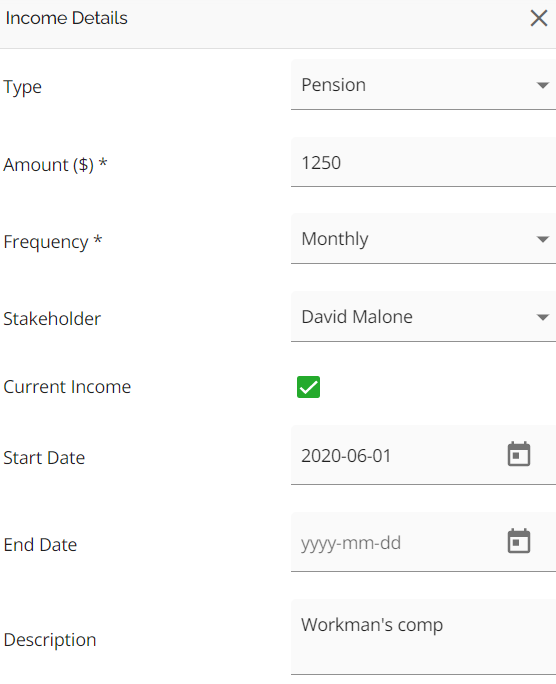Image resolution: width=556 pixels, height=684 pixels.
Task: Expand the Frequency dropdown arrow
Action: pos(542,239)
